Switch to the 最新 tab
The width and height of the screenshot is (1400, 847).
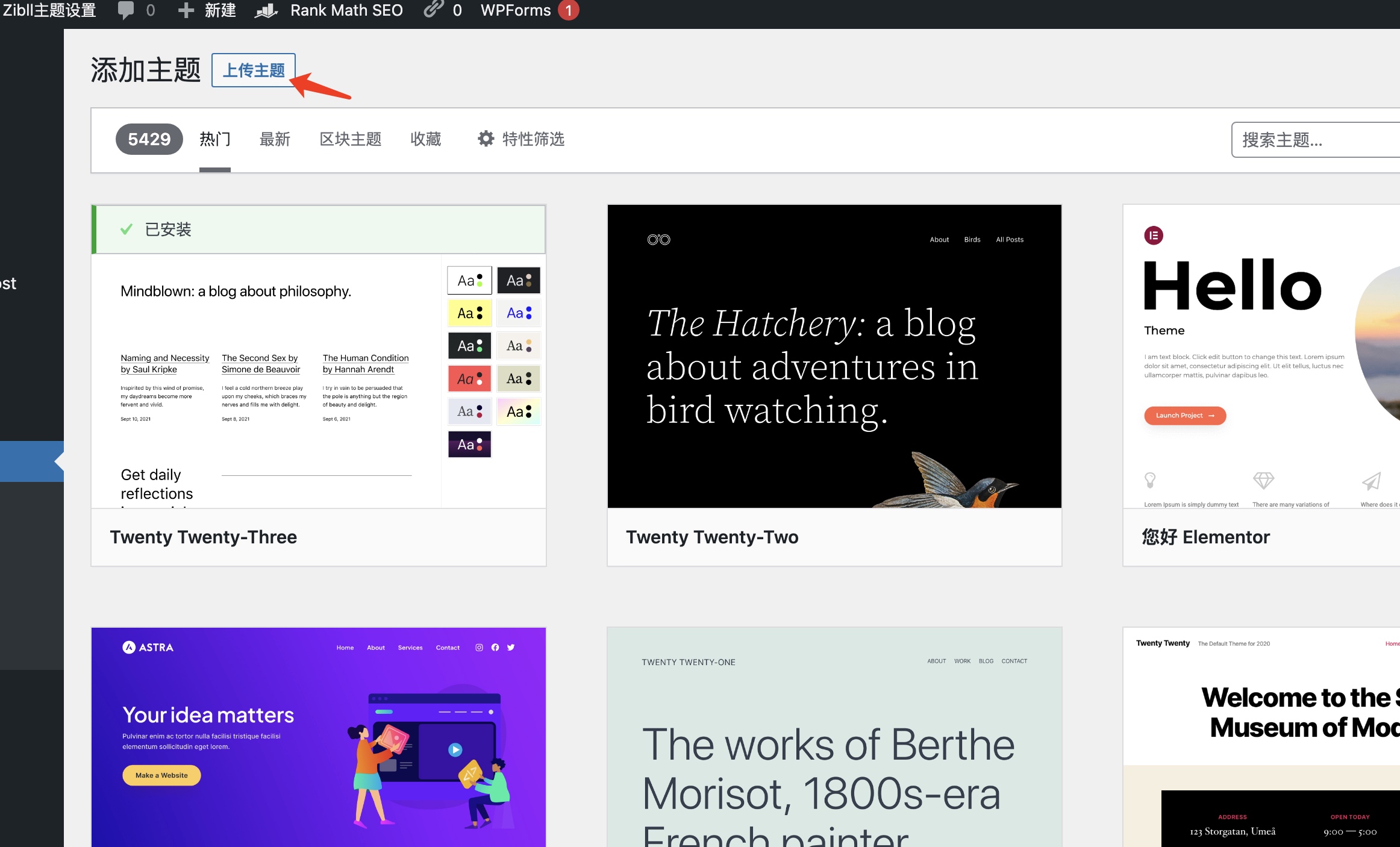[x=275, y=139]
